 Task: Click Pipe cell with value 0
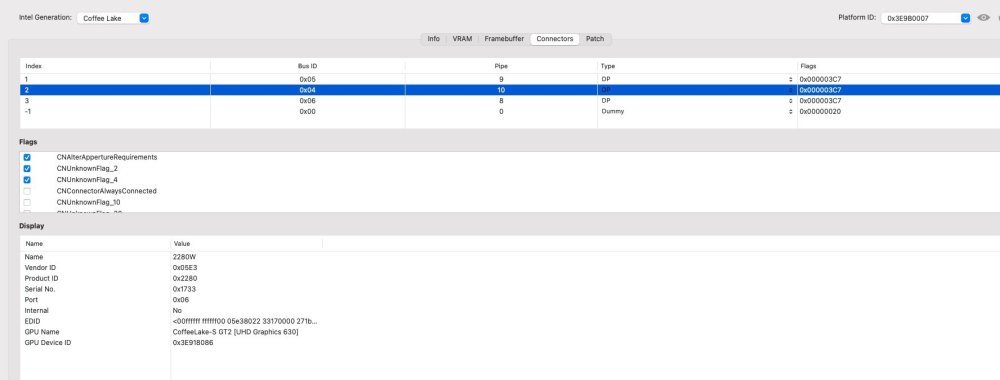click(501, 112)
